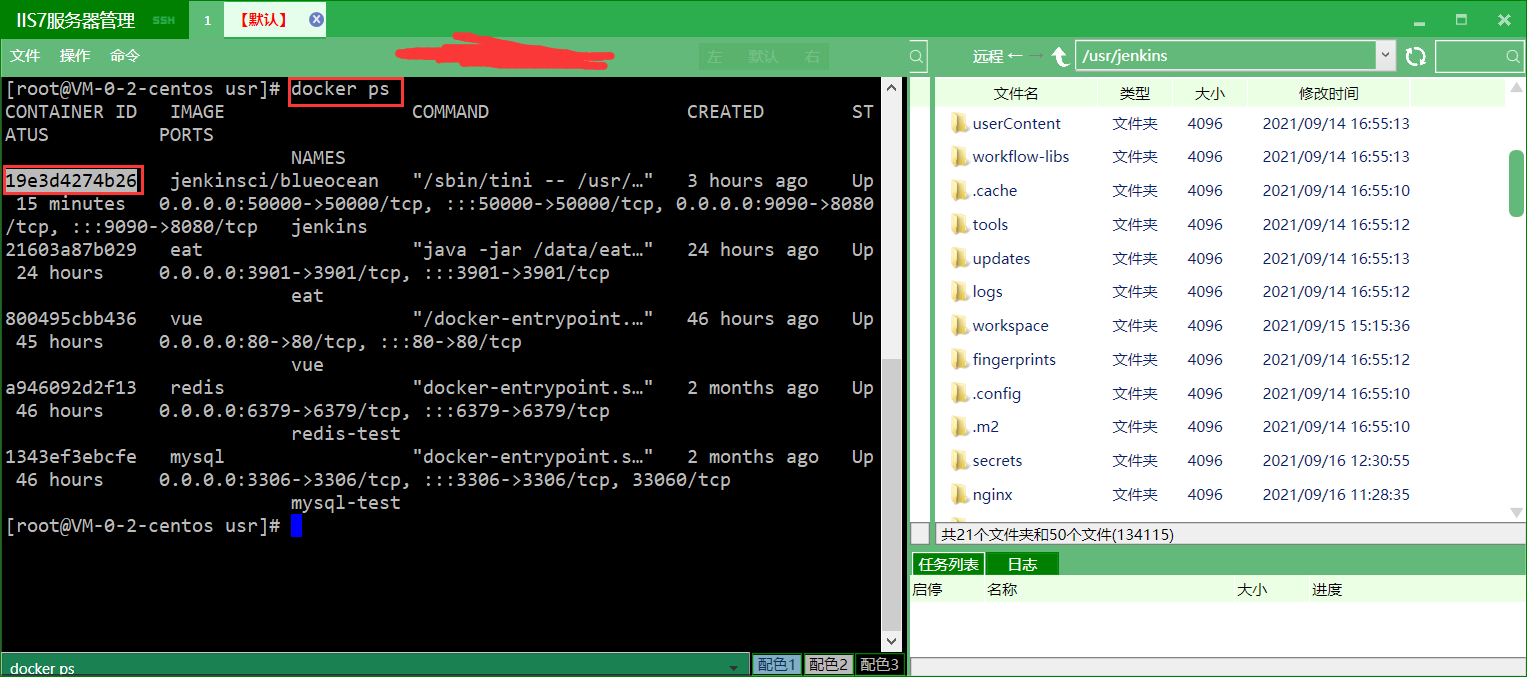This screenshot has width=1527, height=677.
Task: Select the logs folder icon
Action: 960,291
